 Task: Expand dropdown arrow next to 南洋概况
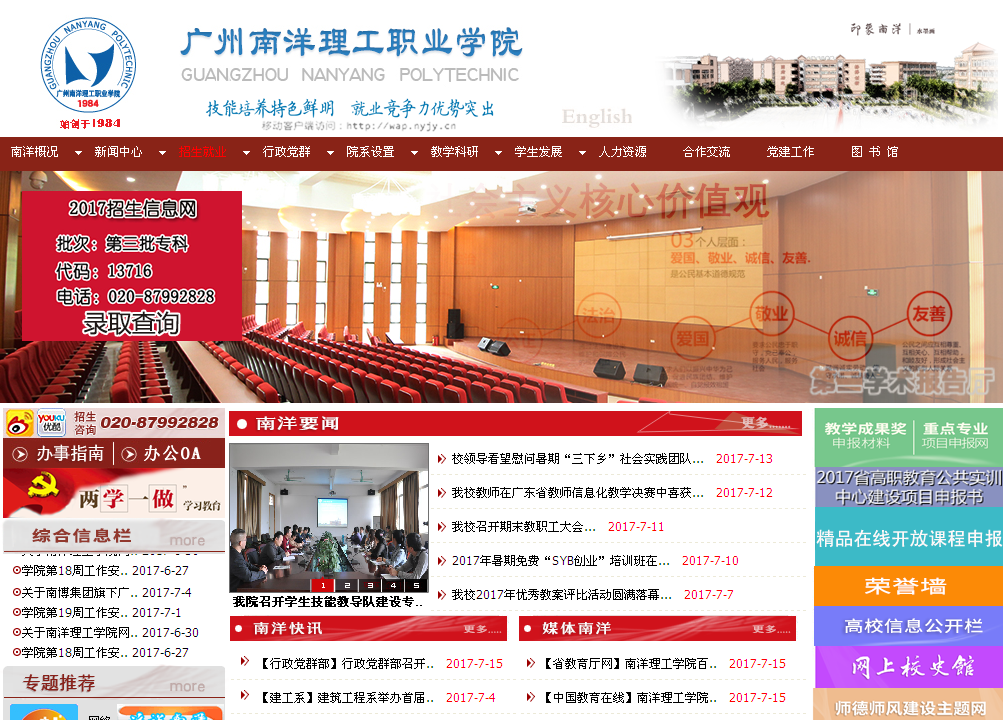point(78,153)
